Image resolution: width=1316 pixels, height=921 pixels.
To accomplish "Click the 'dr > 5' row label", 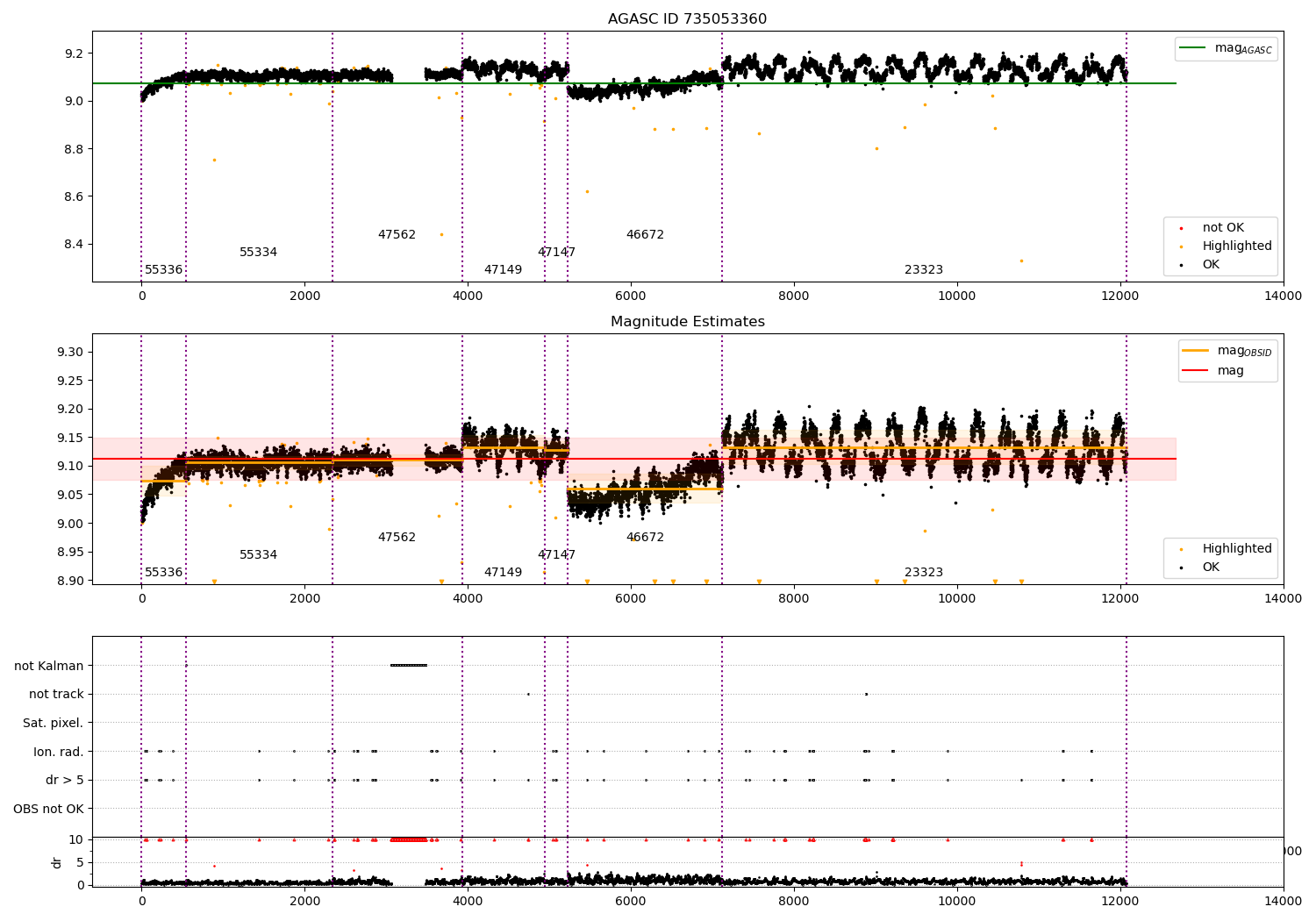I will point(65,781).
